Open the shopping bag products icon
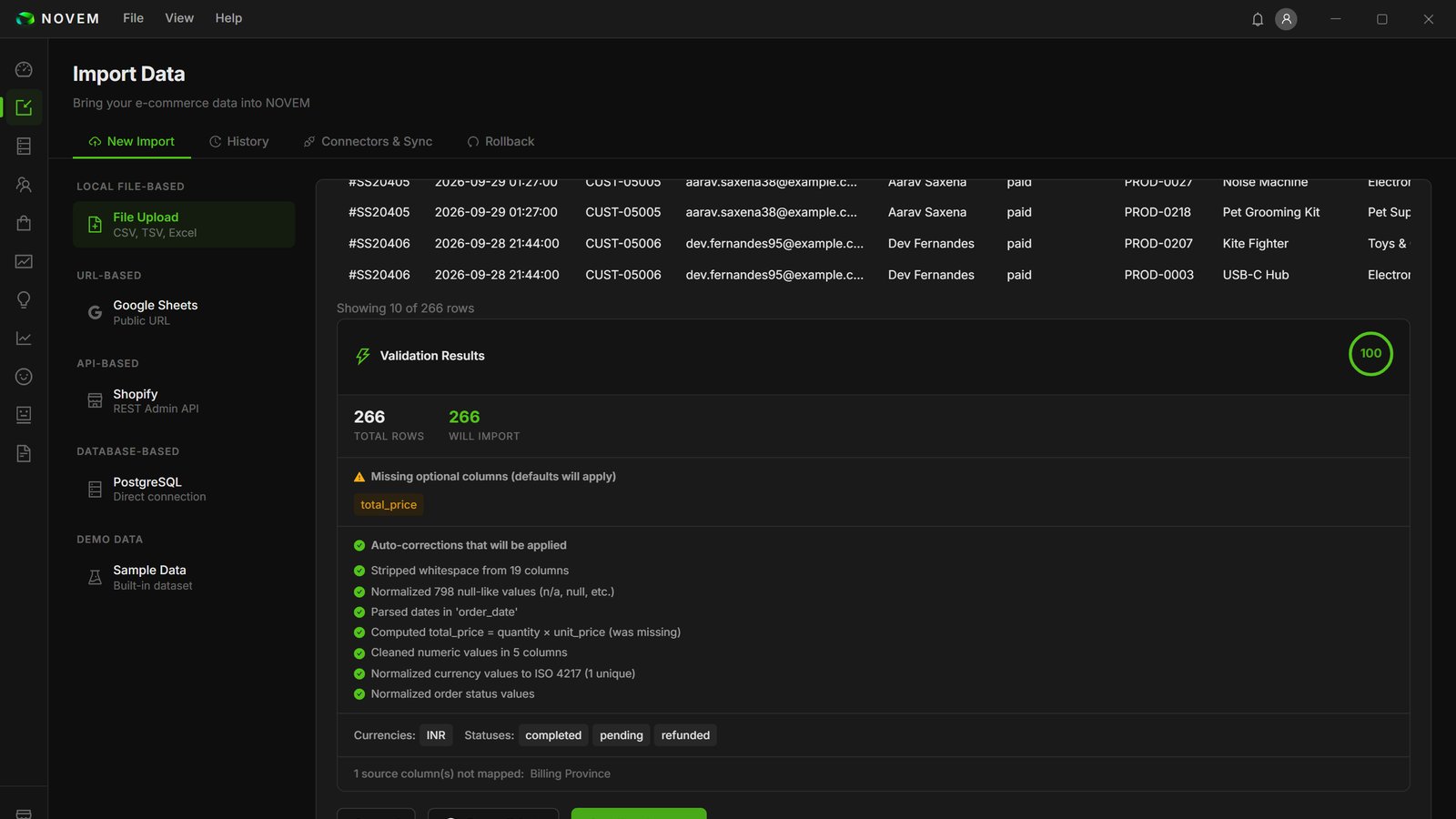The image size is (1456, 819). point(24,223)
